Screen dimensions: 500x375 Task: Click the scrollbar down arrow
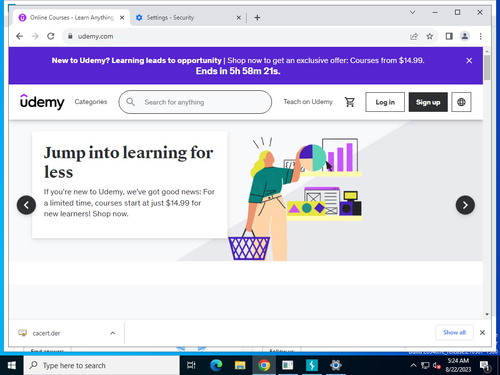(x=487, y=314)
